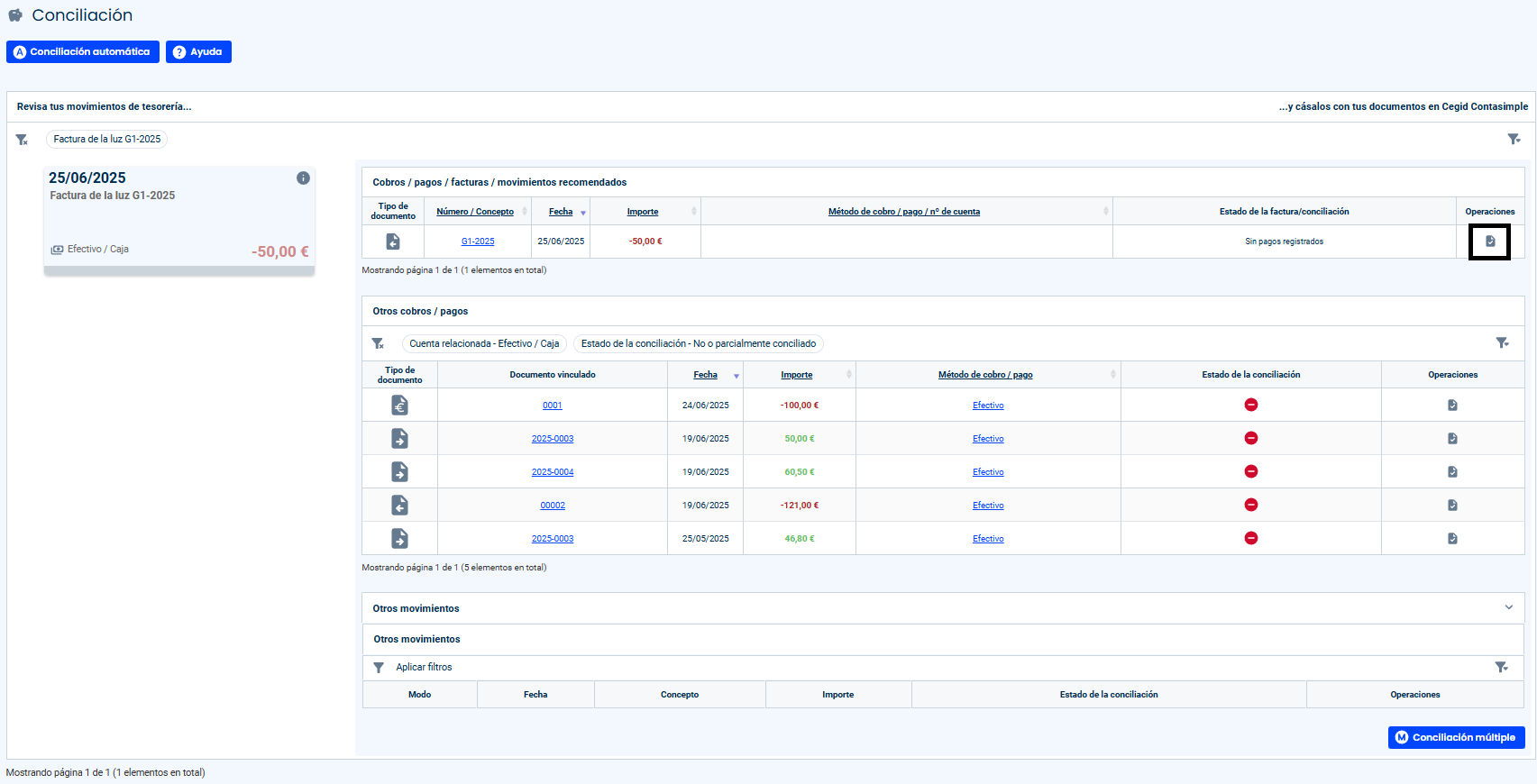This screenshot has width=1537, height=784.
Task: Sort recommended table by Importe
Action: click(x=643, y=212)
